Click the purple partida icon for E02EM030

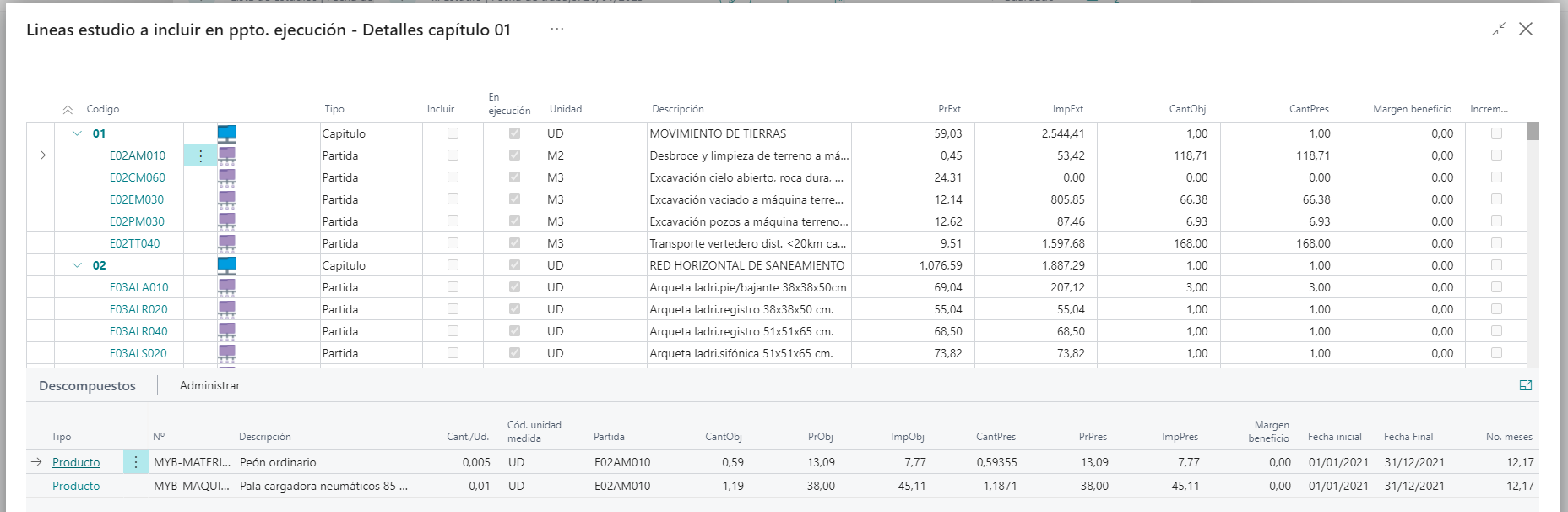pyautogui.click(x=227, y=199)
